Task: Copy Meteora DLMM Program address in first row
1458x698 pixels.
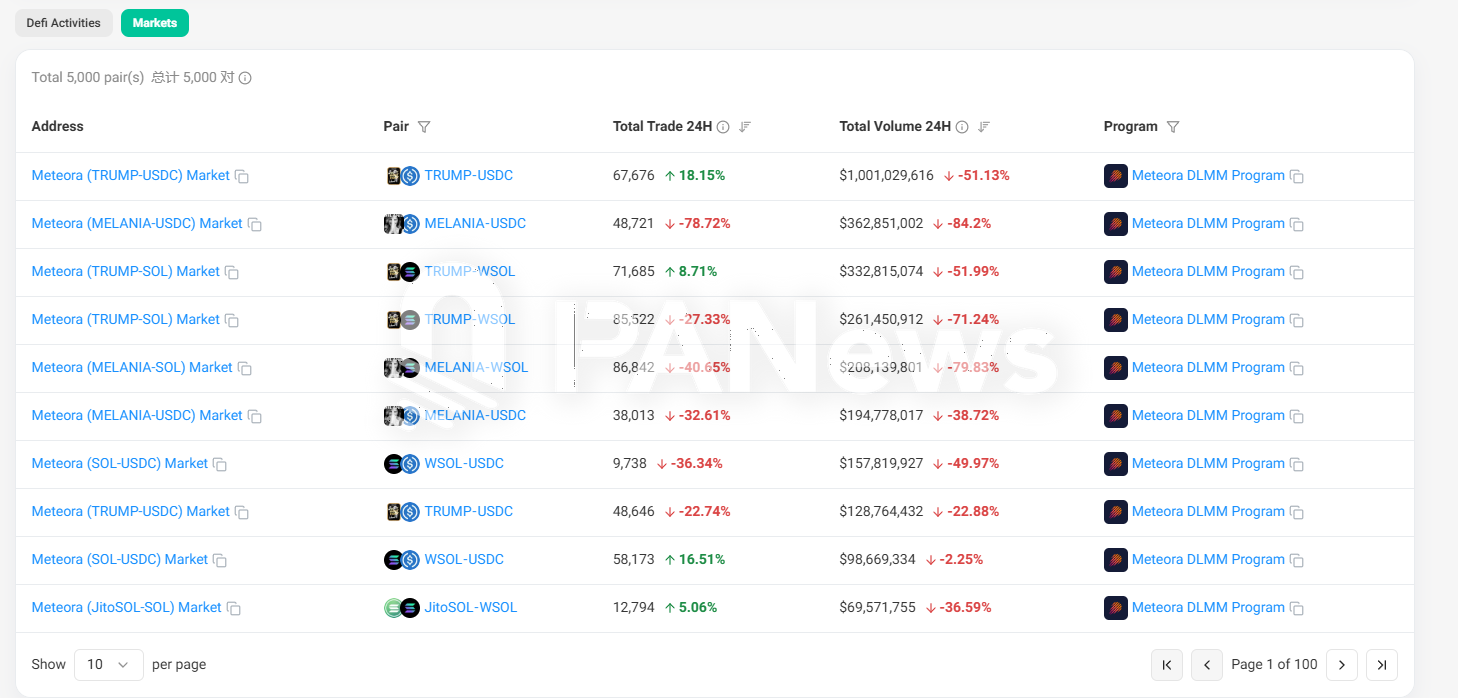Action: 1297,176
